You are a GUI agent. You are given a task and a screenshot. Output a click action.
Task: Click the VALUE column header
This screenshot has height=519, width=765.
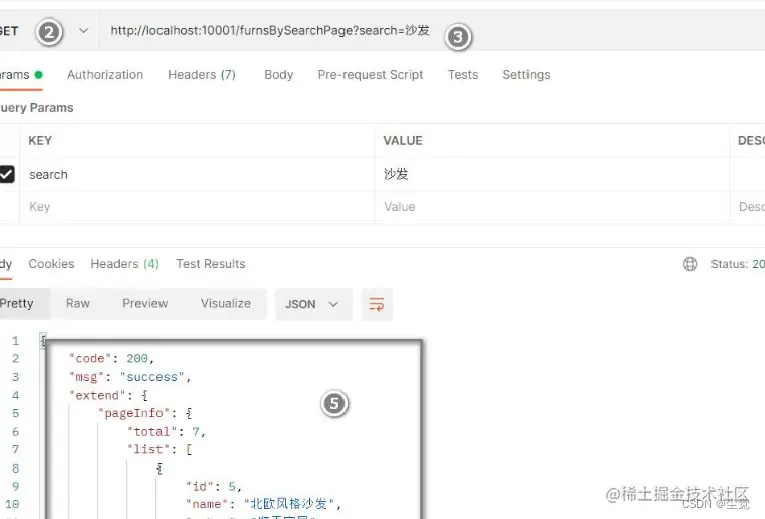pos(403,140)
